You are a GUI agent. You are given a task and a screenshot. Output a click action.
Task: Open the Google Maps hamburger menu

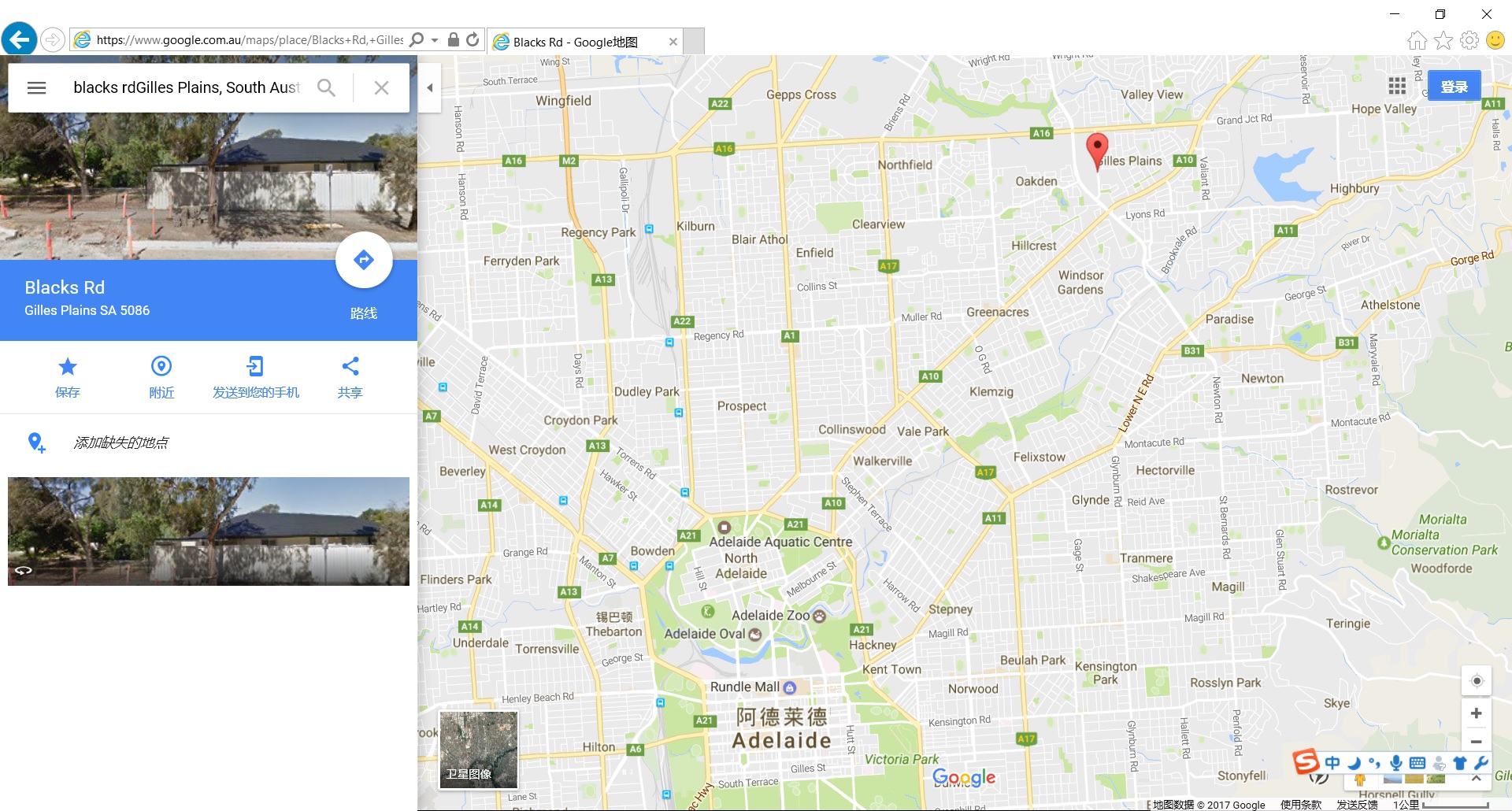[36, 87]
